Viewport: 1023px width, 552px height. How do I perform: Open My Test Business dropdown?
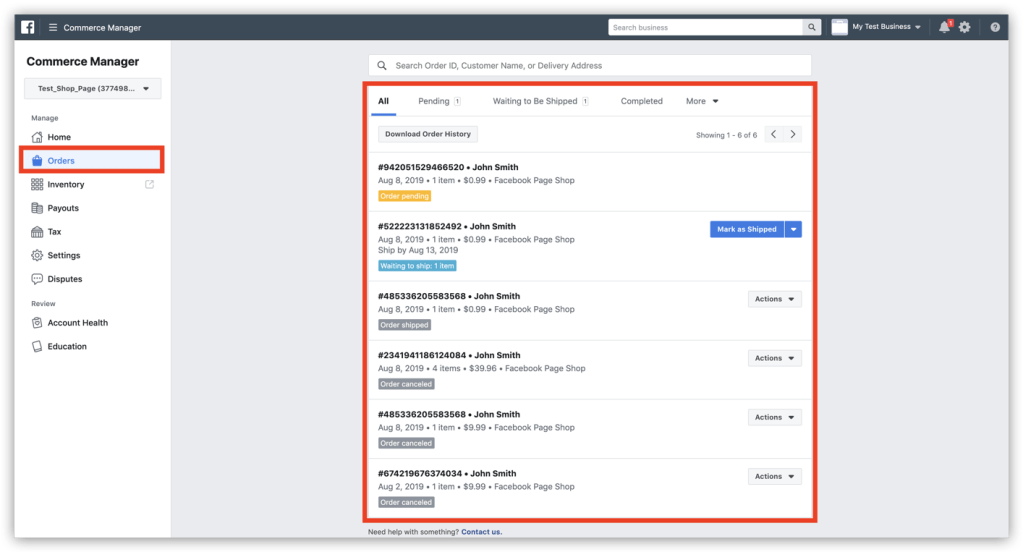(x=877, y=27)
